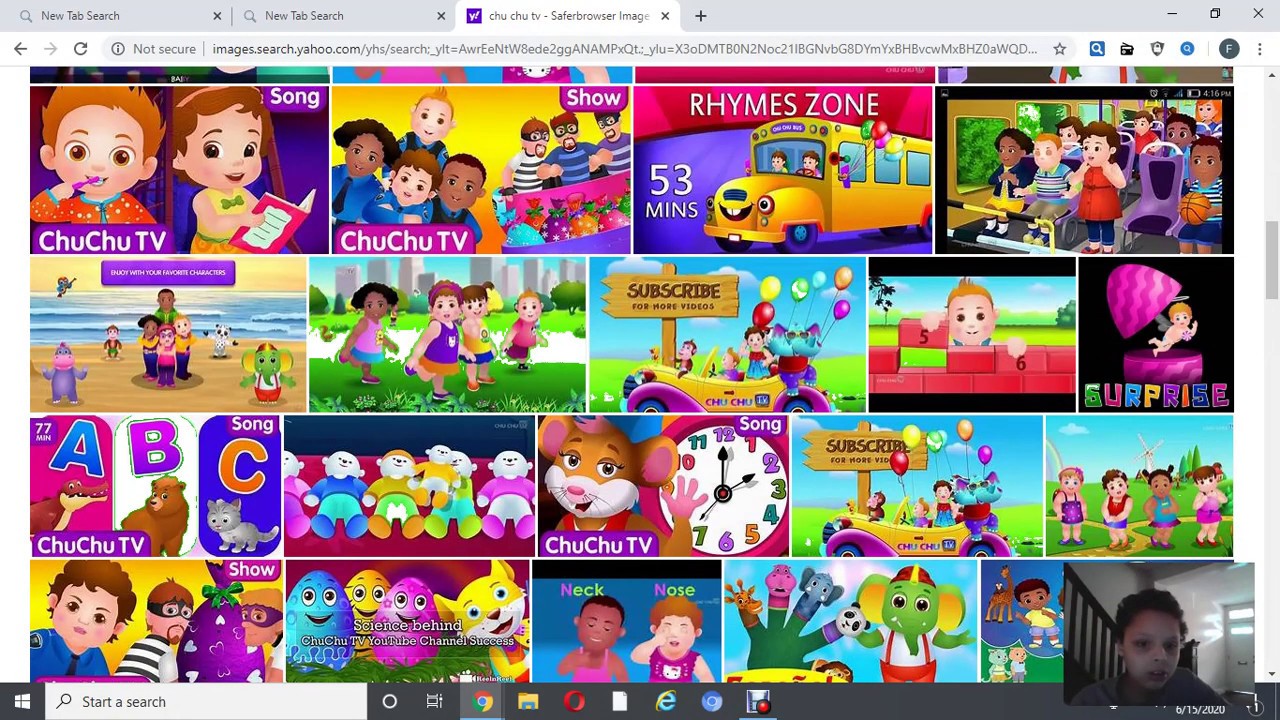Open the four girls with windmill image
The height and width of the screenshot is (720, 1280).
pyautogui.click(x=1139, y=486)
